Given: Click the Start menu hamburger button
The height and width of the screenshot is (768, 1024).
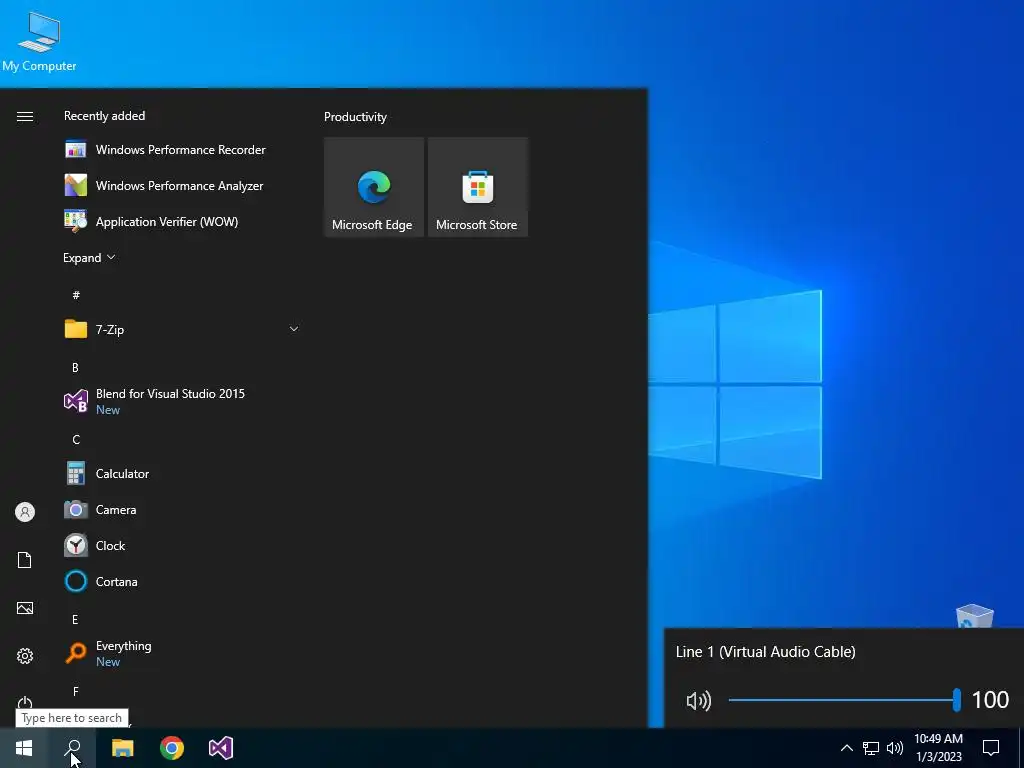Looking at the screenshot, I should [25, 116].
